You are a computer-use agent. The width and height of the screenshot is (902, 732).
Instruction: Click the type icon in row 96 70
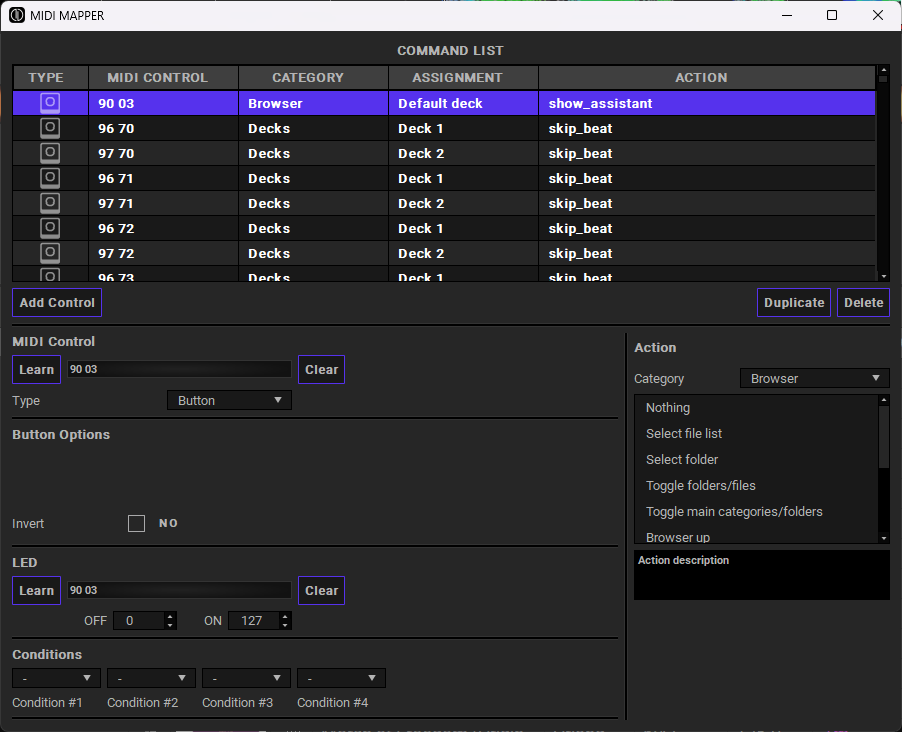[x=50, y=128]
